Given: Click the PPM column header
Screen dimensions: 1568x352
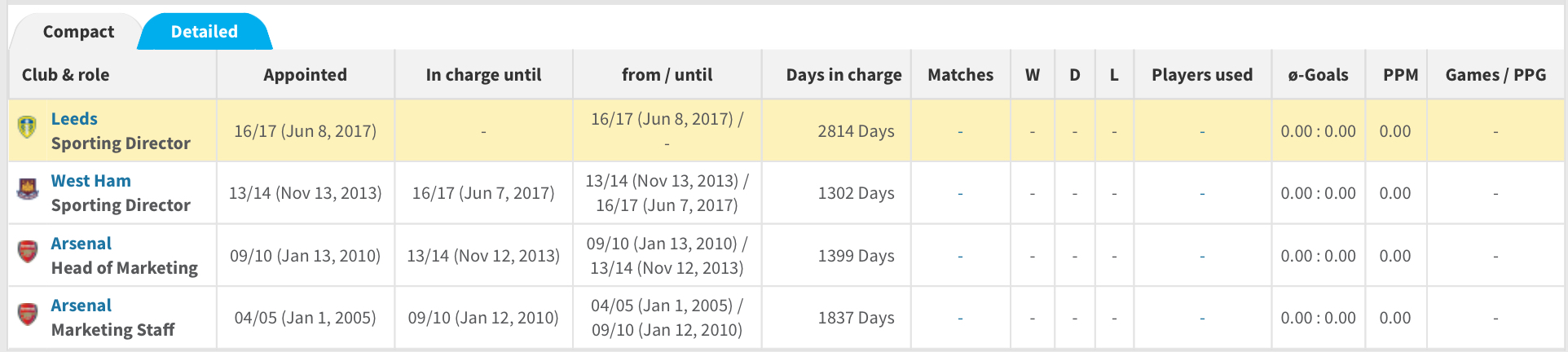Looking at the screenshot, I should click(x=1400, y=75).
